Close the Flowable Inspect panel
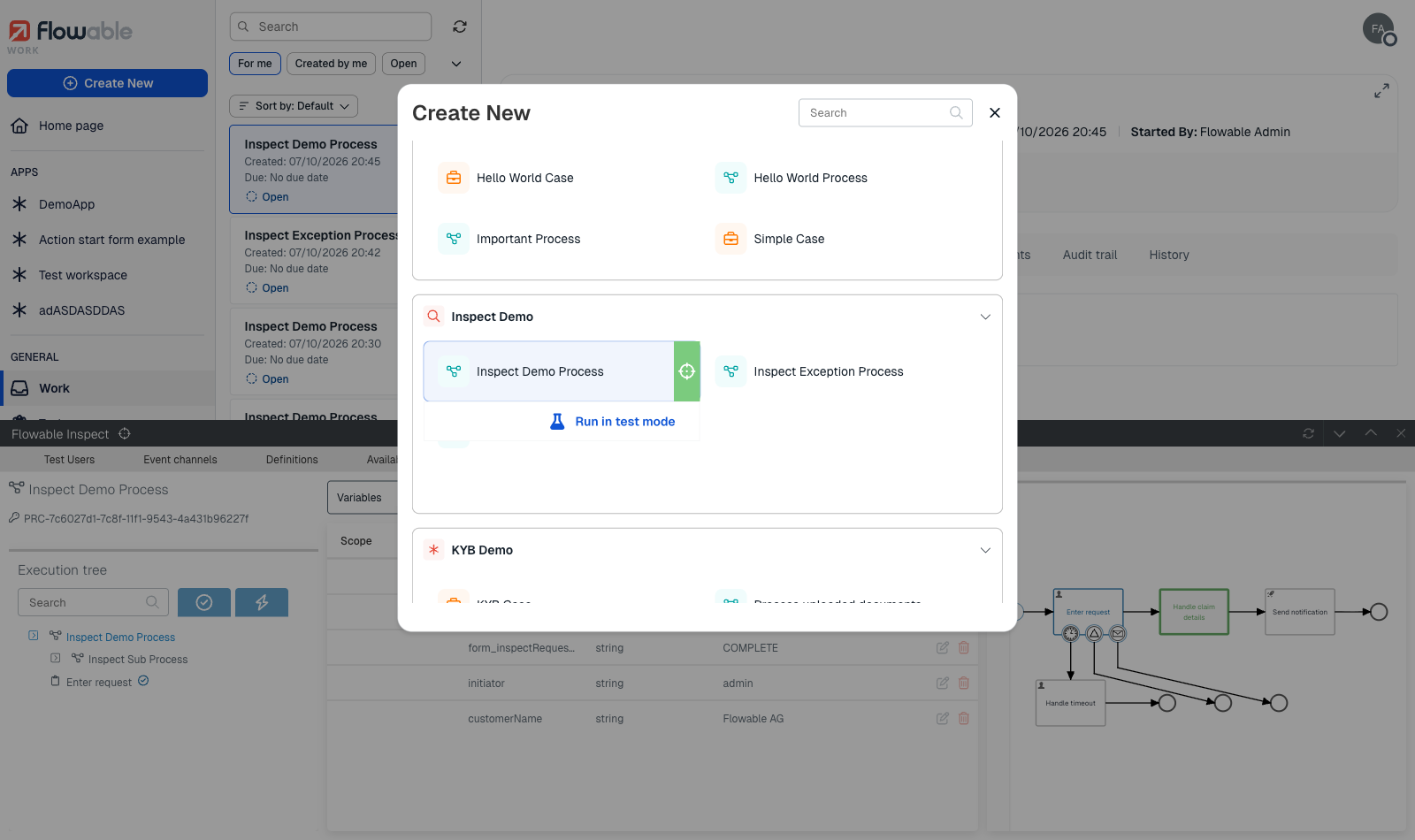Screen dimensions: 1415x840 pyautogui.click(x=1401, y=433)
